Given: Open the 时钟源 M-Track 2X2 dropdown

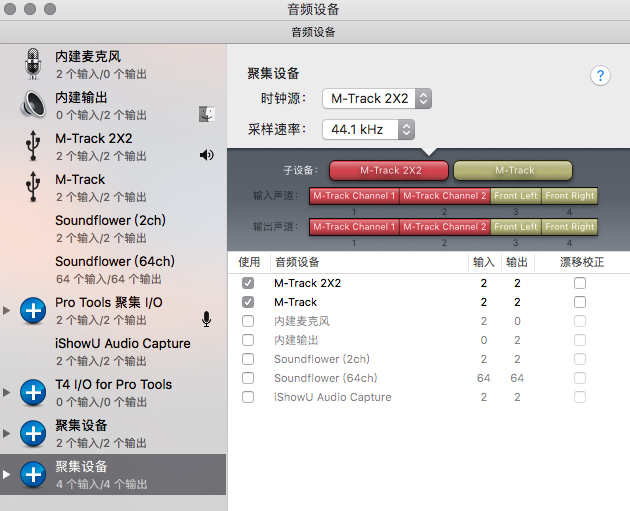Looking at the screenshot, I should click(x=377, y=98).
